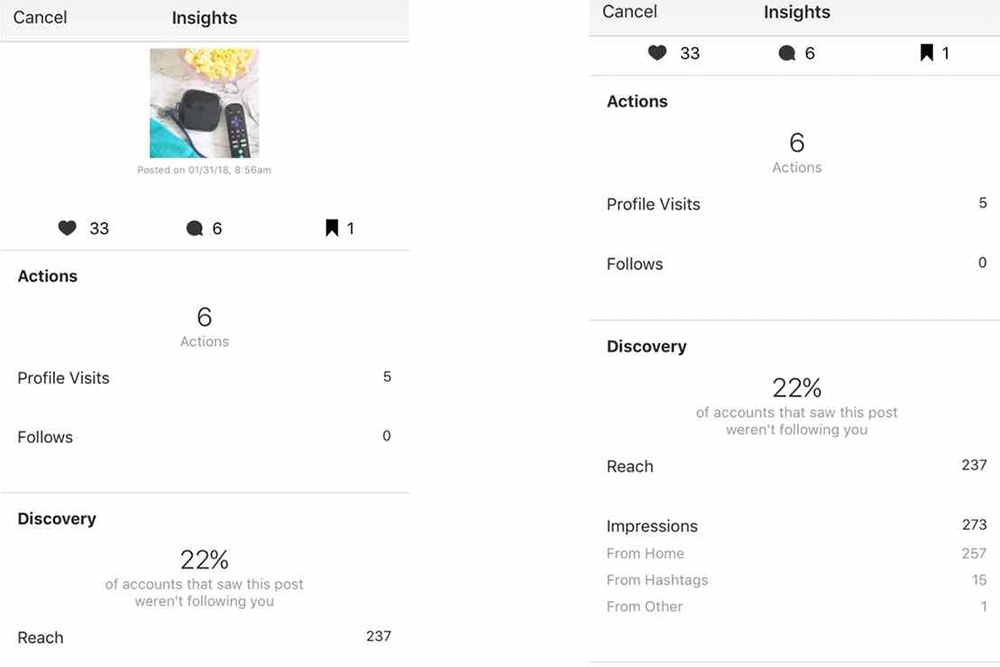Select the From Hashtags impressions row
The image size is (1000, 667).
click(x=797, y=580)
